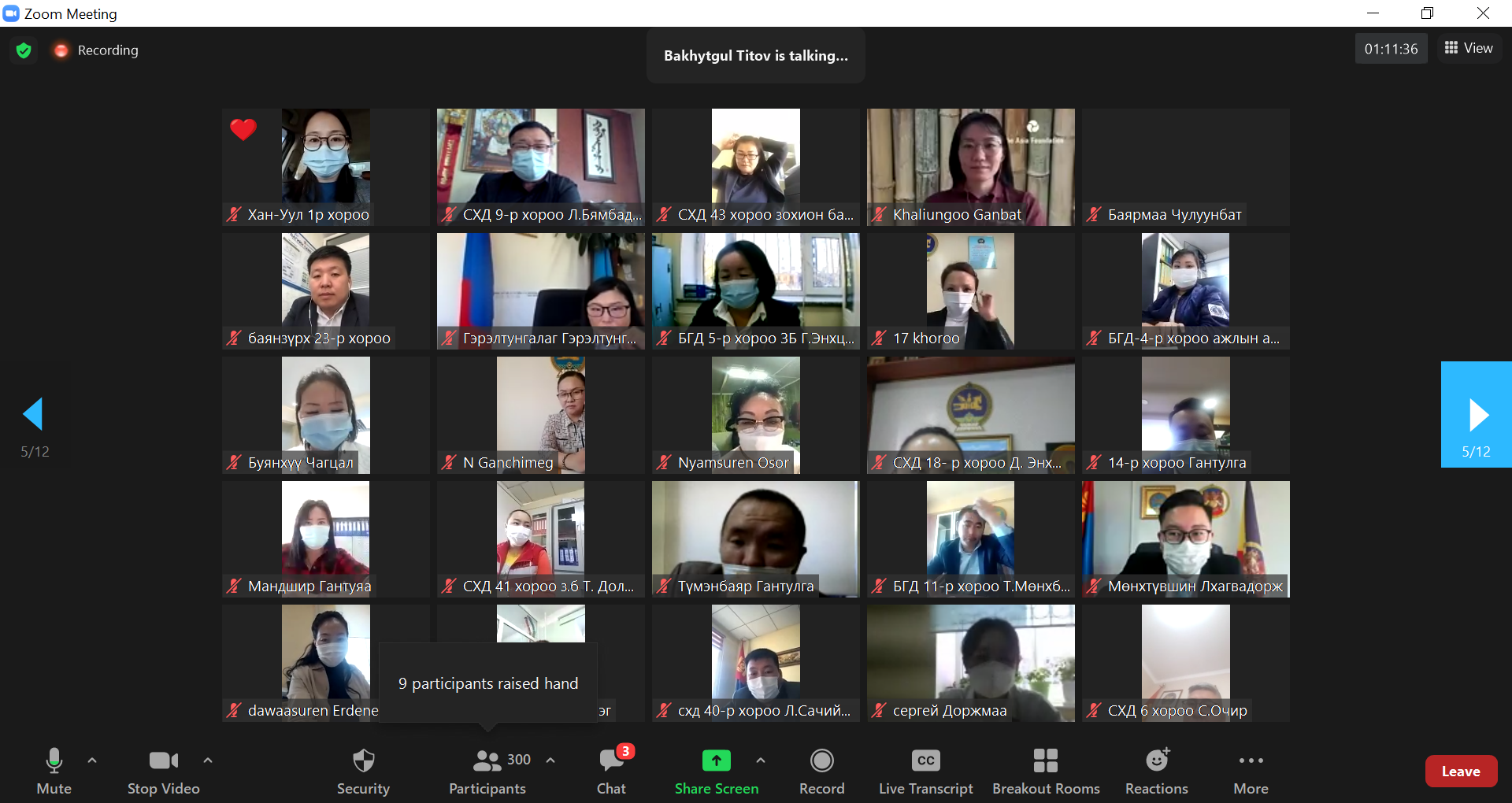Stop Video camera toggle
This screenshot has width=1512, height=803.
pyautogui.click(x=163, y=771)
